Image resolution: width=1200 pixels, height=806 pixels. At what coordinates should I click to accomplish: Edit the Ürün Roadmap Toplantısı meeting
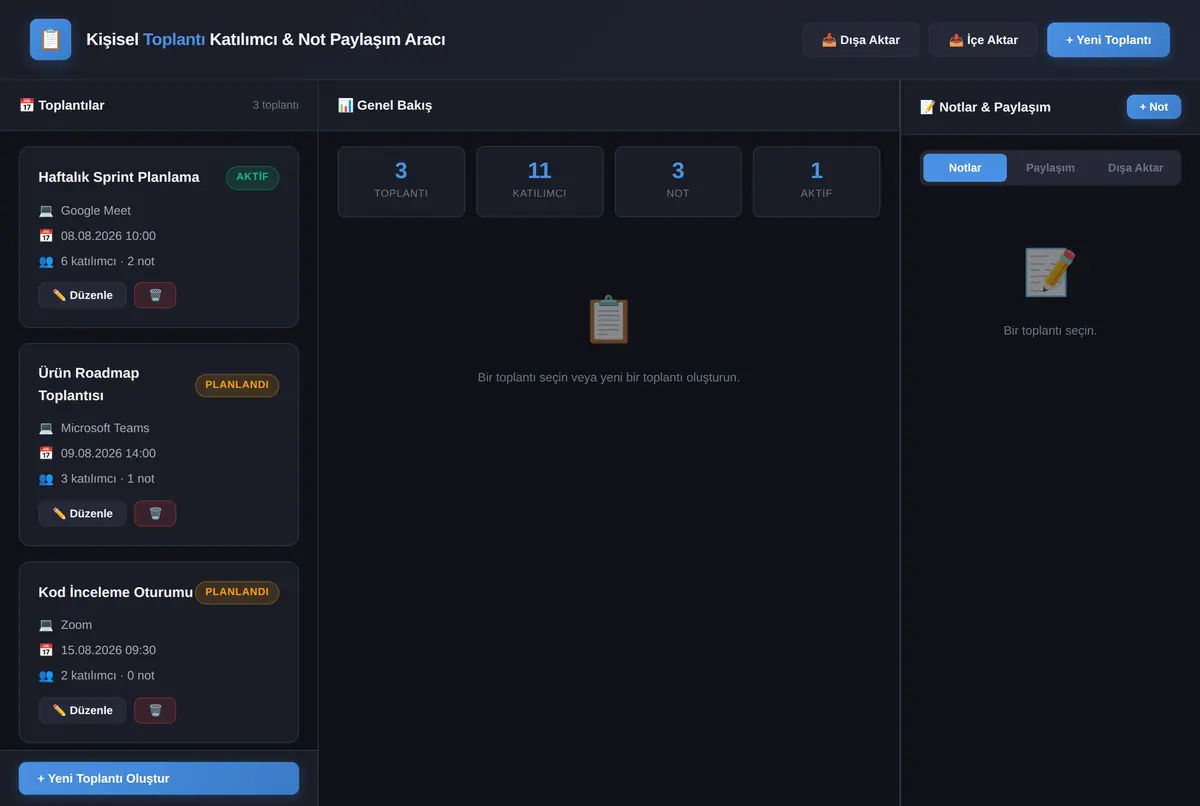(82, 513)
